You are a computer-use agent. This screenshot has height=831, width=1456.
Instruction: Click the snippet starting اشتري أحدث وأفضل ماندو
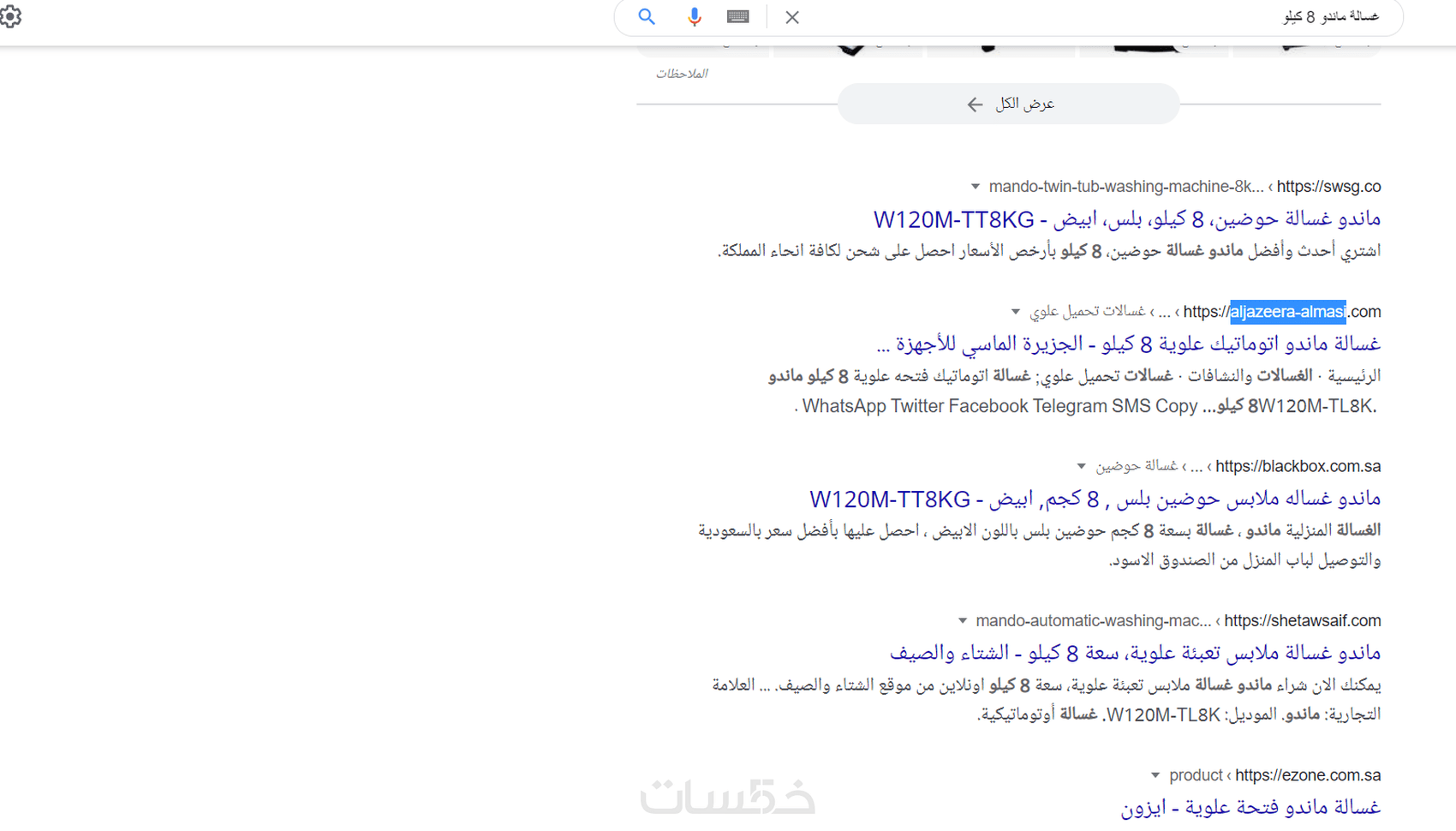tap(1049, 251)
